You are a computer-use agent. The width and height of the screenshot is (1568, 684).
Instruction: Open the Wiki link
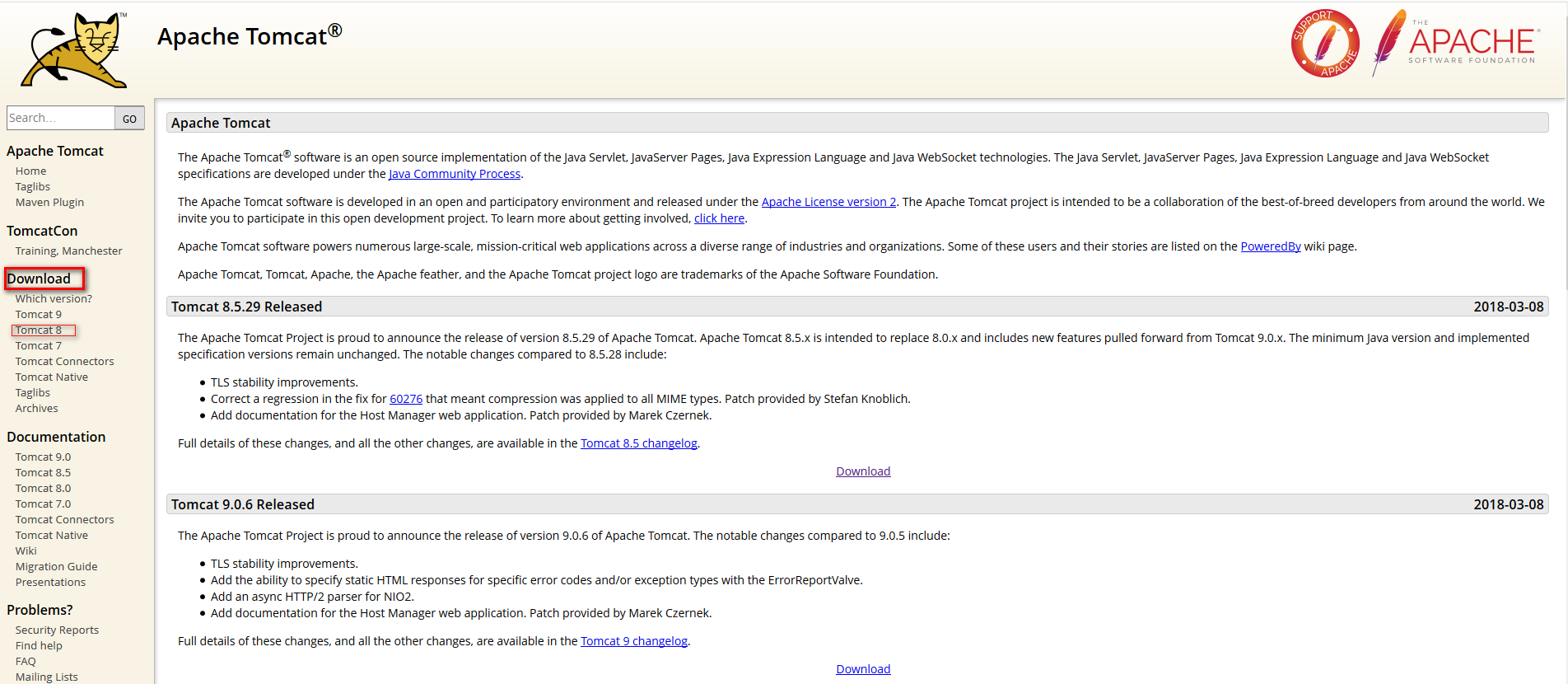click(26, 550)
